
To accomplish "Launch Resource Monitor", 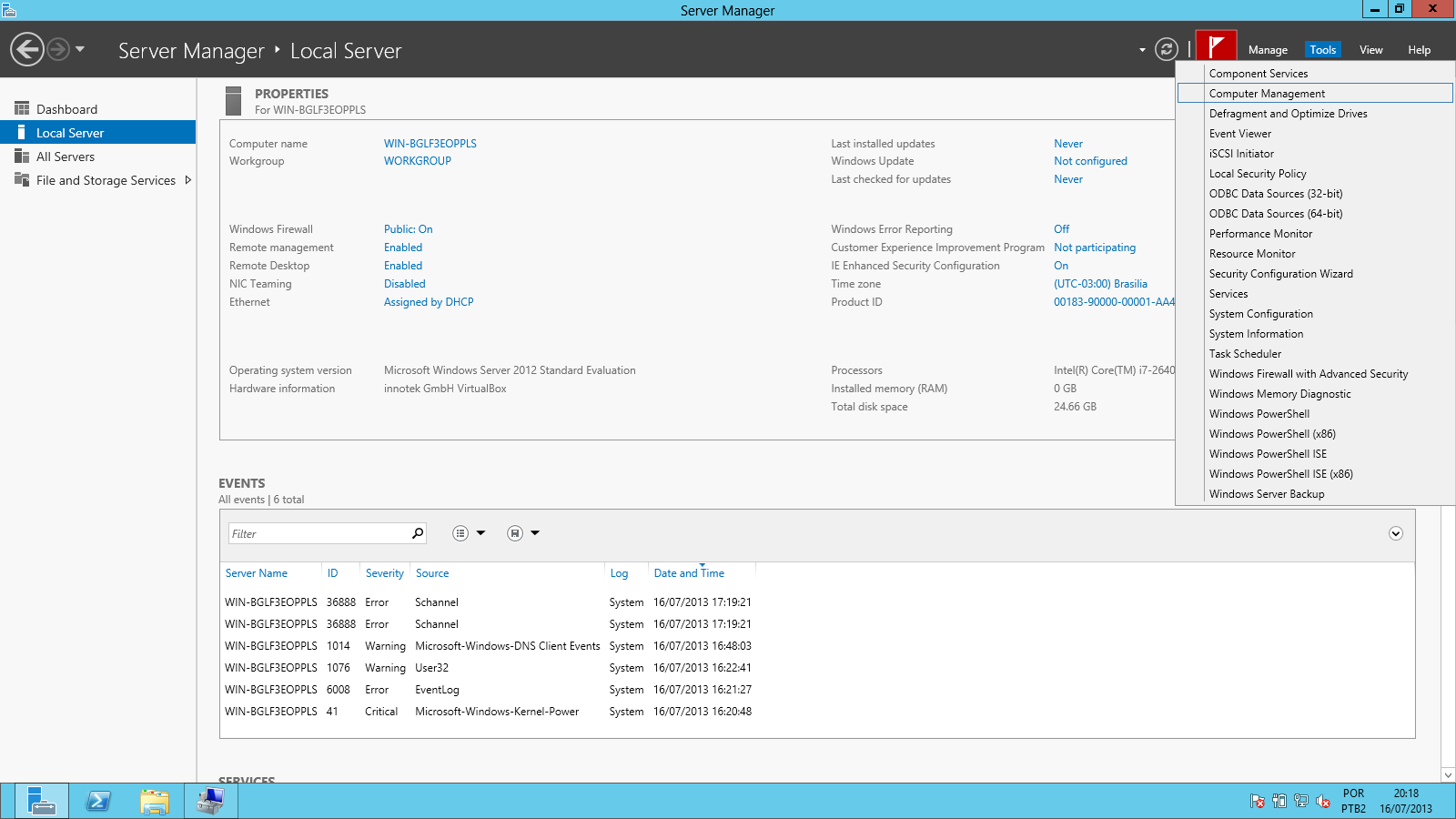I will click(x=1315, y=254).
